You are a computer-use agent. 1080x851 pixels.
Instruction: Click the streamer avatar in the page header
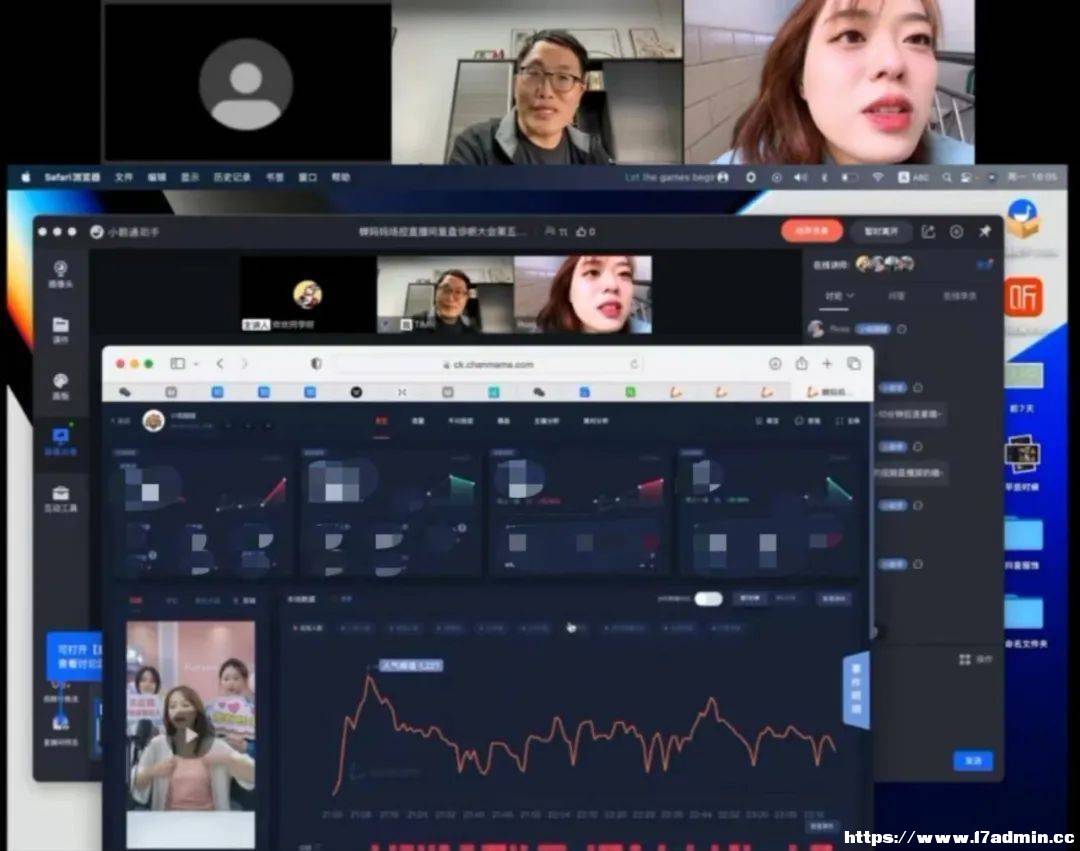click(154, 420)
